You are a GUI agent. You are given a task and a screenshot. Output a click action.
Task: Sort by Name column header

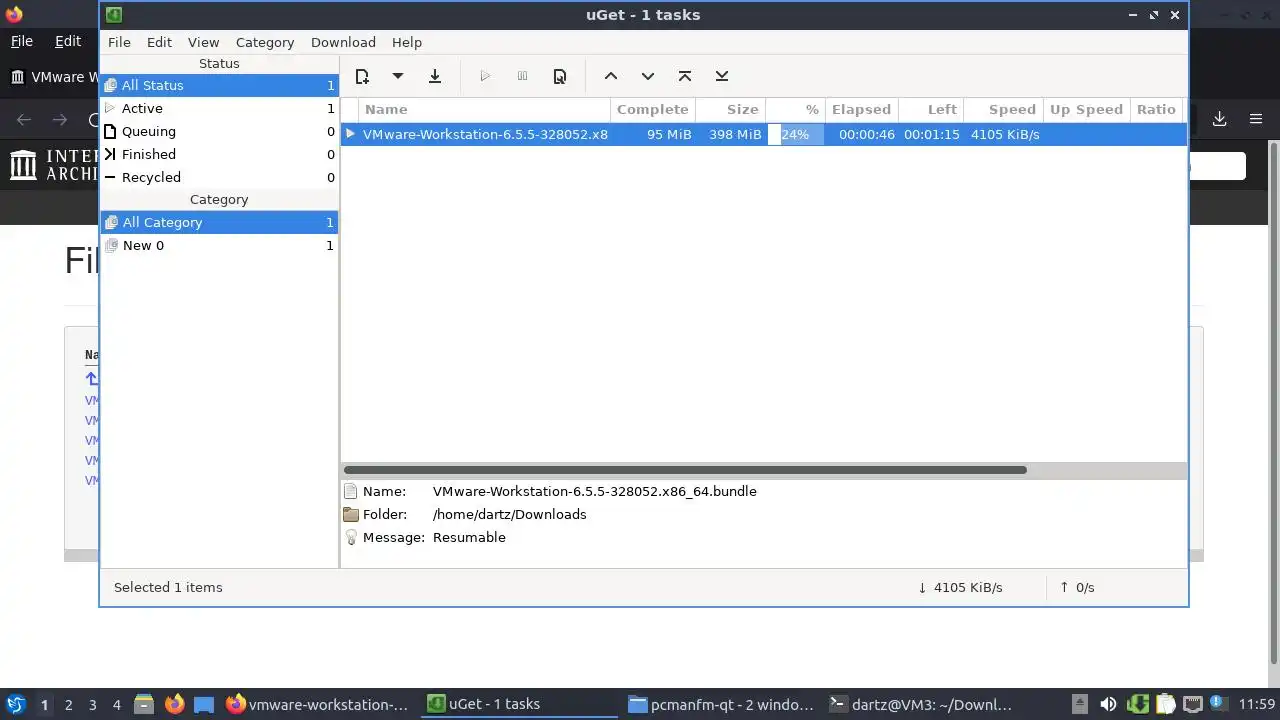point(485,109)
